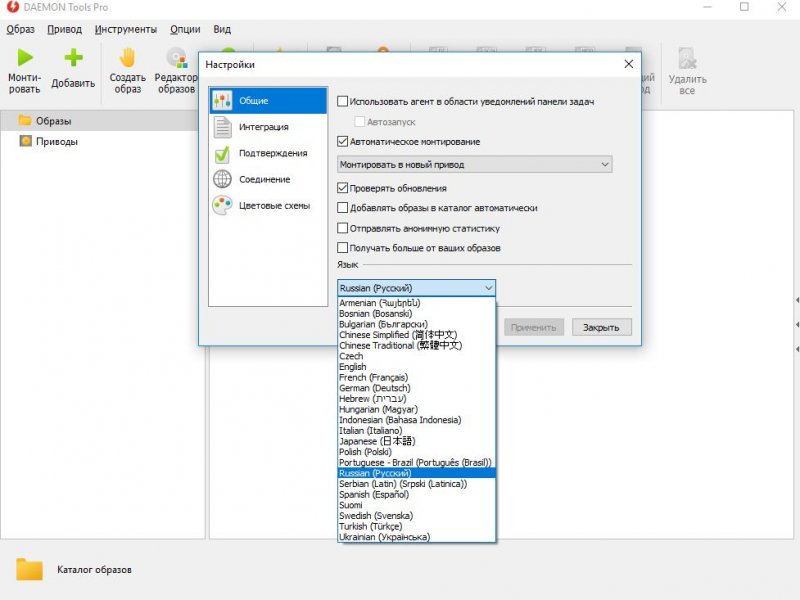Select Czech from language list
Viewport: 800px width, 600px height.
click(x=416, y=356)
